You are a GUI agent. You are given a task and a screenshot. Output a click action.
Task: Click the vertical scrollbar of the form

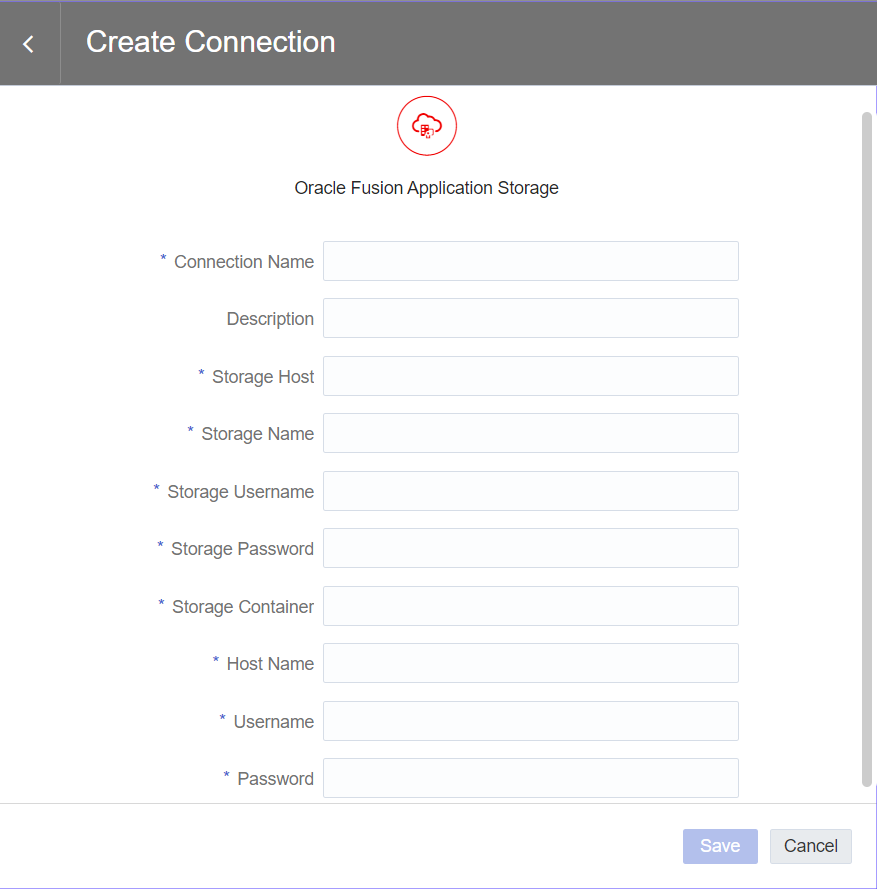(867, 450)
